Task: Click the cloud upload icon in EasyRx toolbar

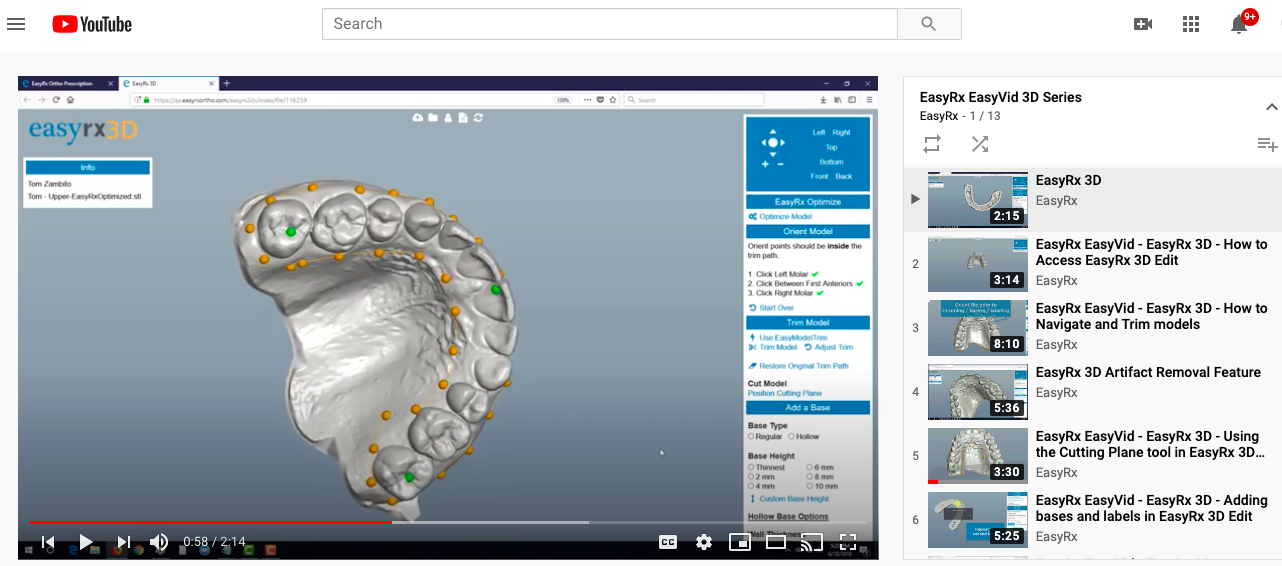Action: click(x=418, y=118)
